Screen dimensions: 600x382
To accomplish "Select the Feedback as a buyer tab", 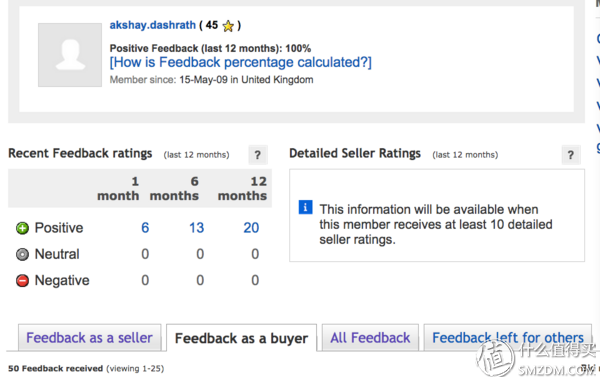I will tap(241, 338).
